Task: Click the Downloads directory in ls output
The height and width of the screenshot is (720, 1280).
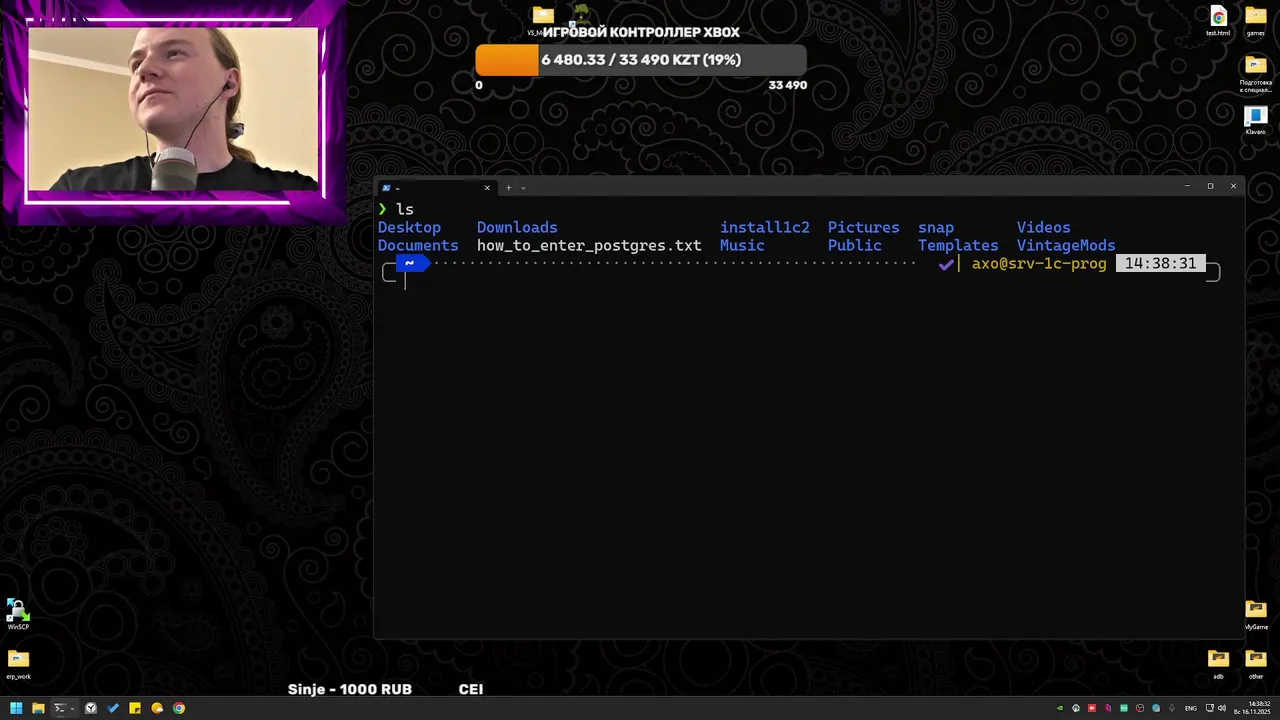Action: pyautogui.click(x=517, y=227)
